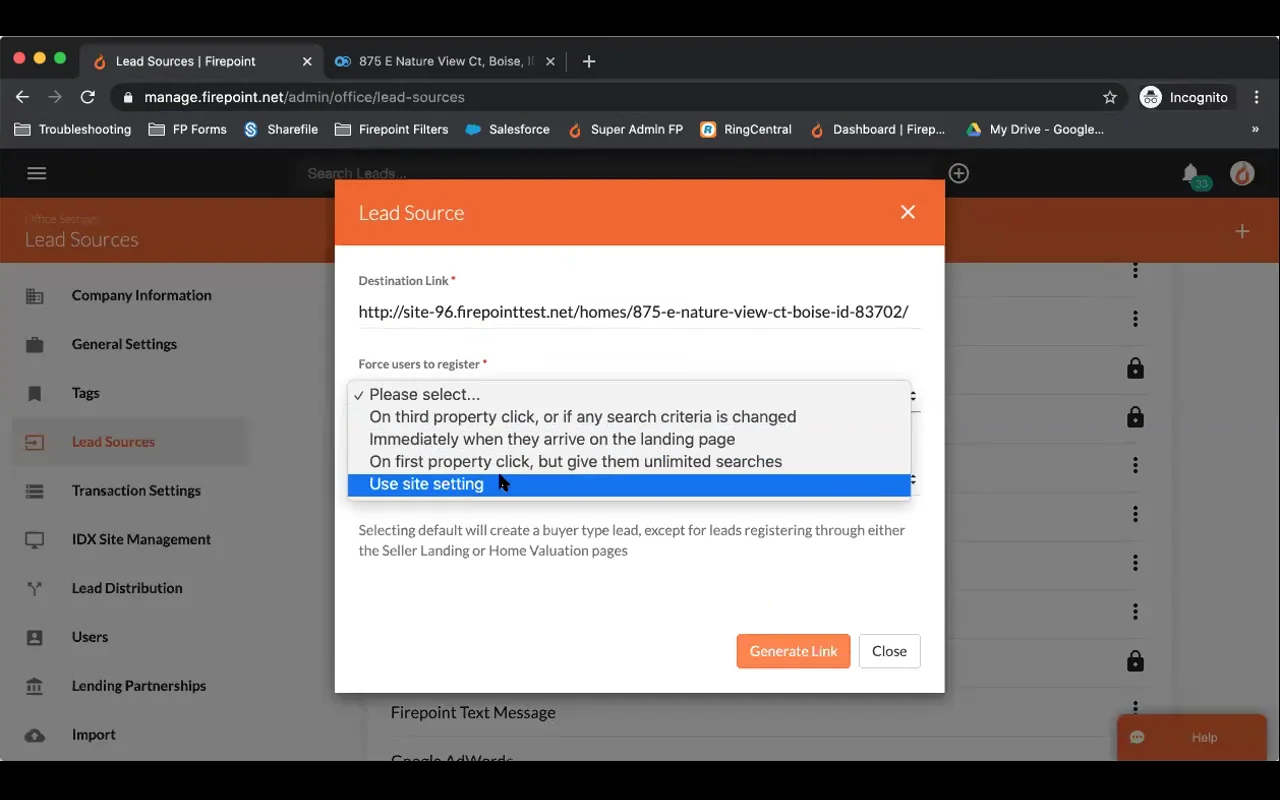
Task: Bookmark this page with the star icon
Action: [x=1110, y=97]
